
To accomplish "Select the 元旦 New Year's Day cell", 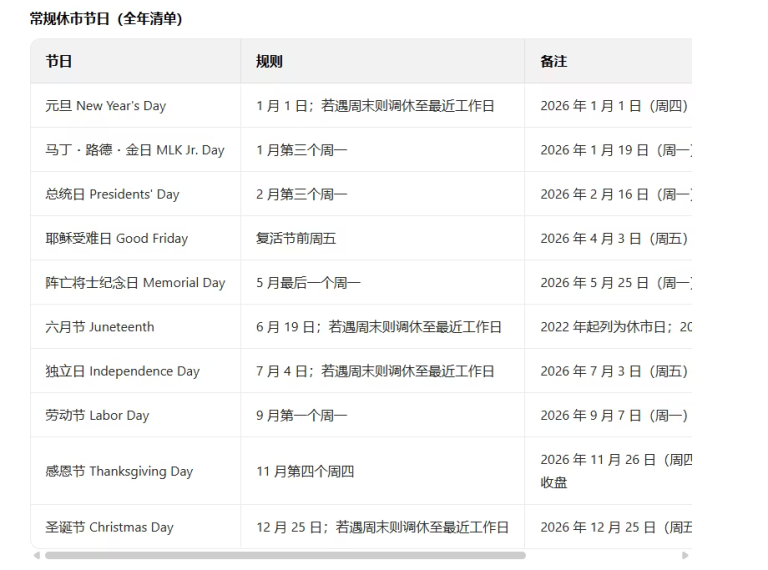I will pos(106,106).
